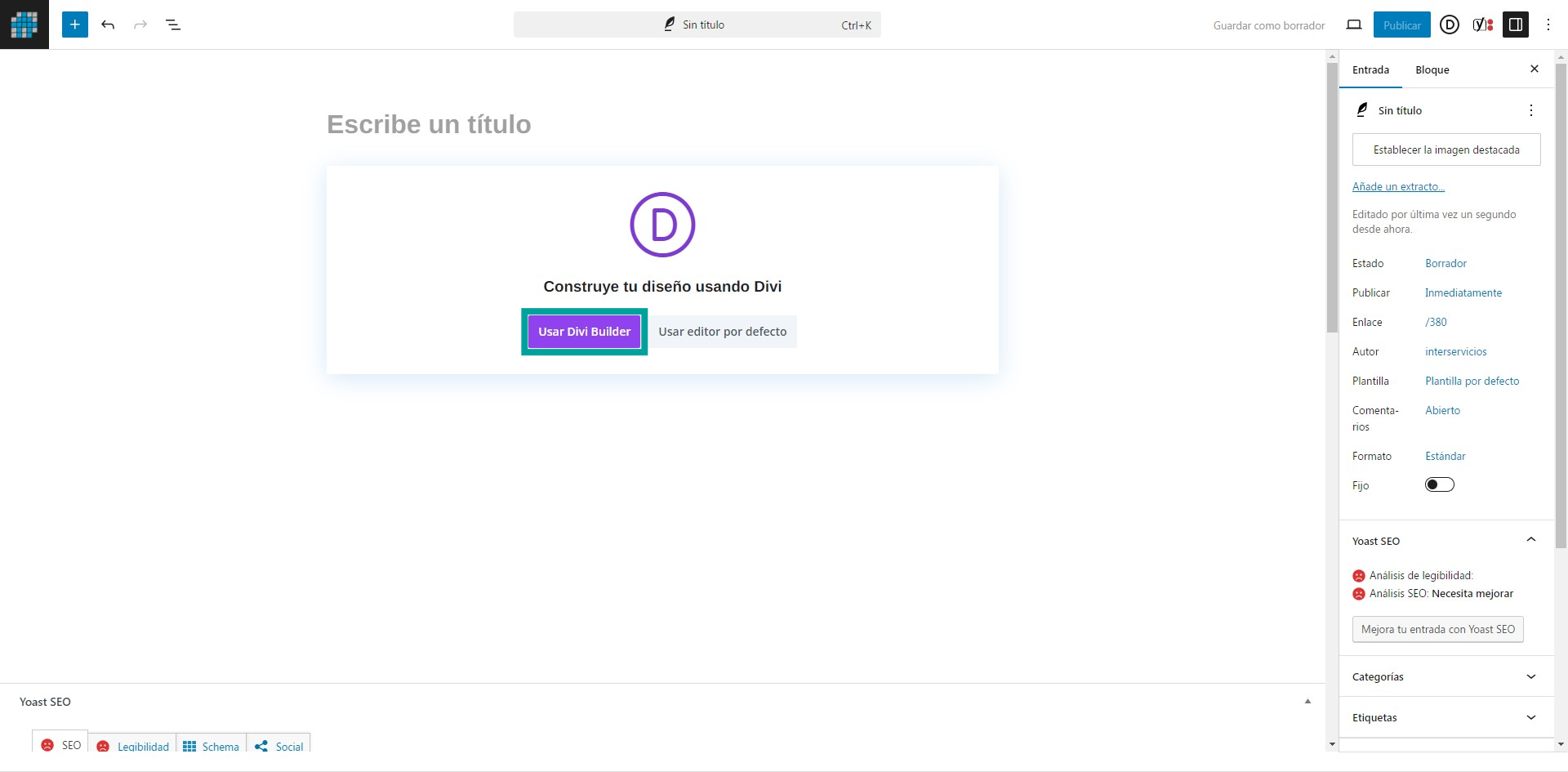Click Mejora tu entrada con Yoast SEO
Image resolution: width=1568 pixels, height=772 pixels.
click(x=1437, y=629)
